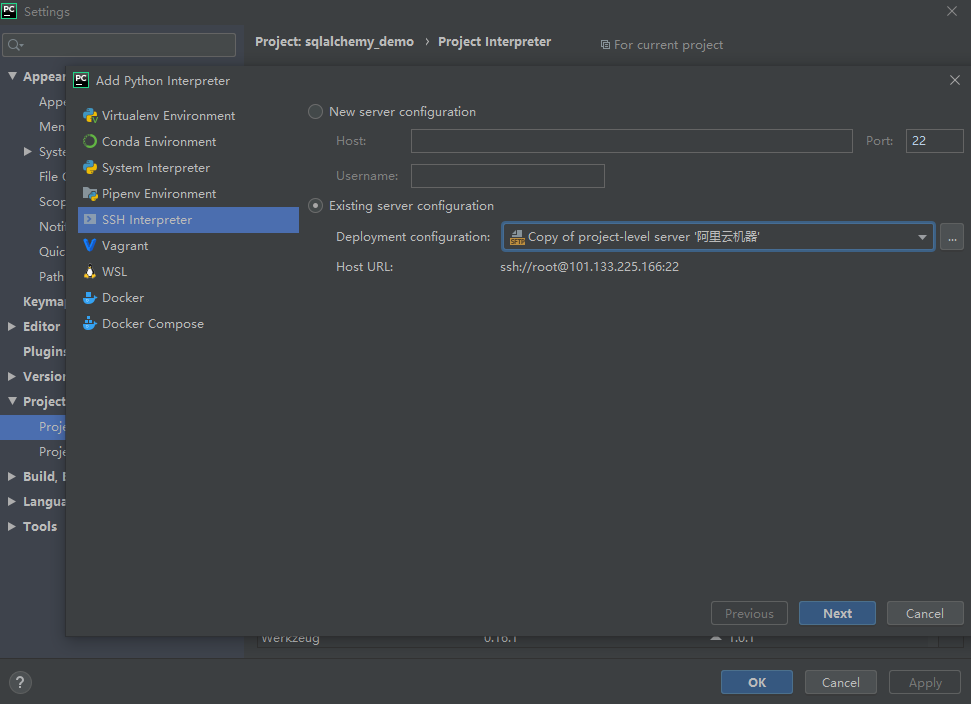Click the Host URL ssh://root@101.133.225.166:22 text
The width and height of the screenshot is (971, 704).
(x=590, y=267)
